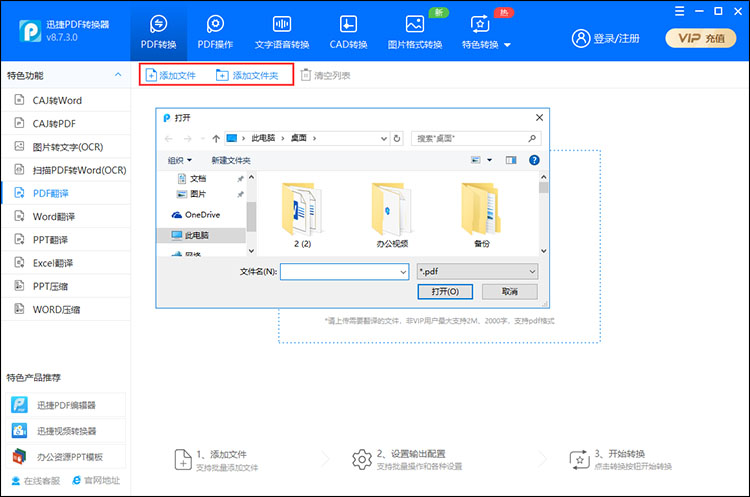This screenshot has width=750, height=497.
Task: Click the navigation pane scroll down arrow
Action: tap(251, 251)
